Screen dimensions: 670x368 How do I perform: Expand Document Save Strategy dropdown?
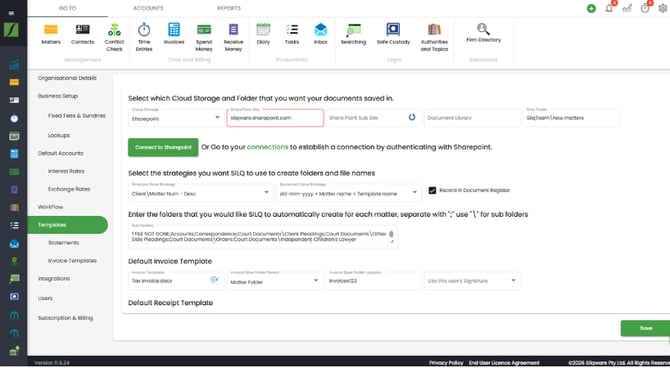click(x=349, y=192)
